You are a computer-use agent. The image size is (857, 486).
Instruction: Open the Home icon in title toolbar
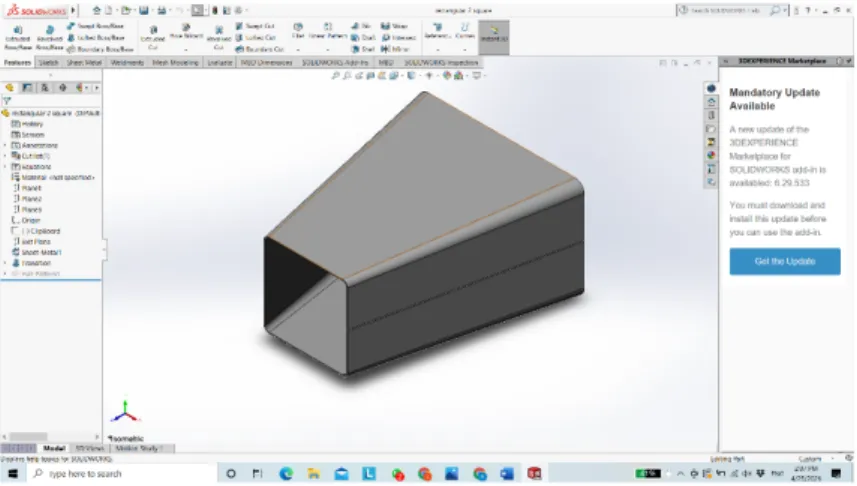97,10
